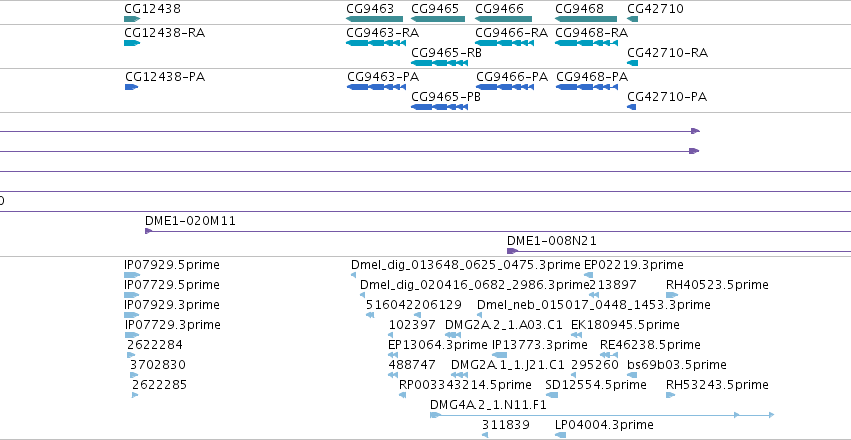Select the CG9465-RB transcript label

click(446, 53)
